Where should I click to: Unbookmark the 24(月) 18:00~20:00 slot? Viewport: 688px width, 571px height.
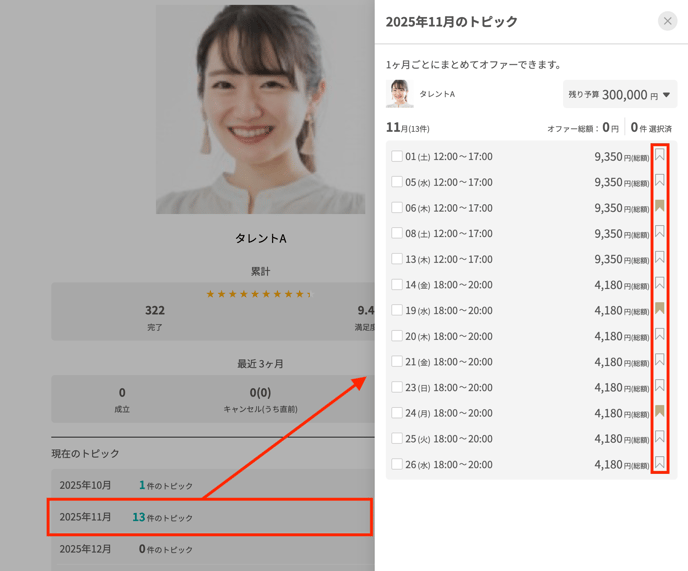pos(660,412)
